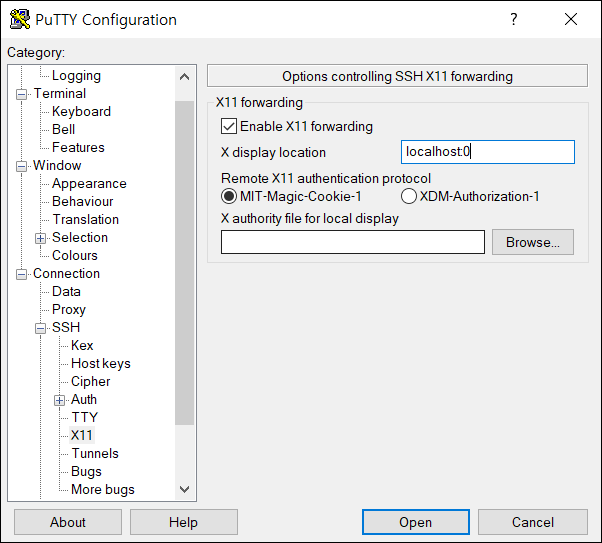Open Colours settings category
This screenshot has height=543, width=602.
(75, 255)
